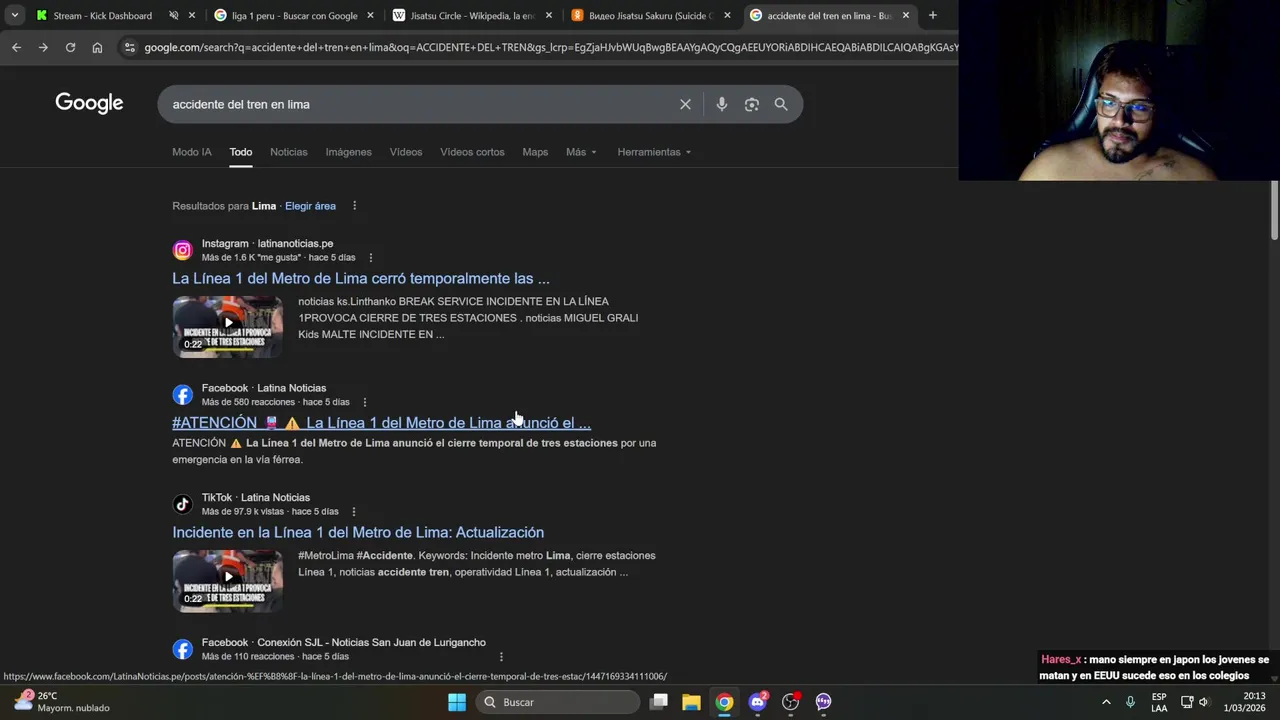The height and width of the screenshot is (720, 1280).
Task: Open the Instagram latinanoticias.pe result options menu
Action: tap(371, 258)
